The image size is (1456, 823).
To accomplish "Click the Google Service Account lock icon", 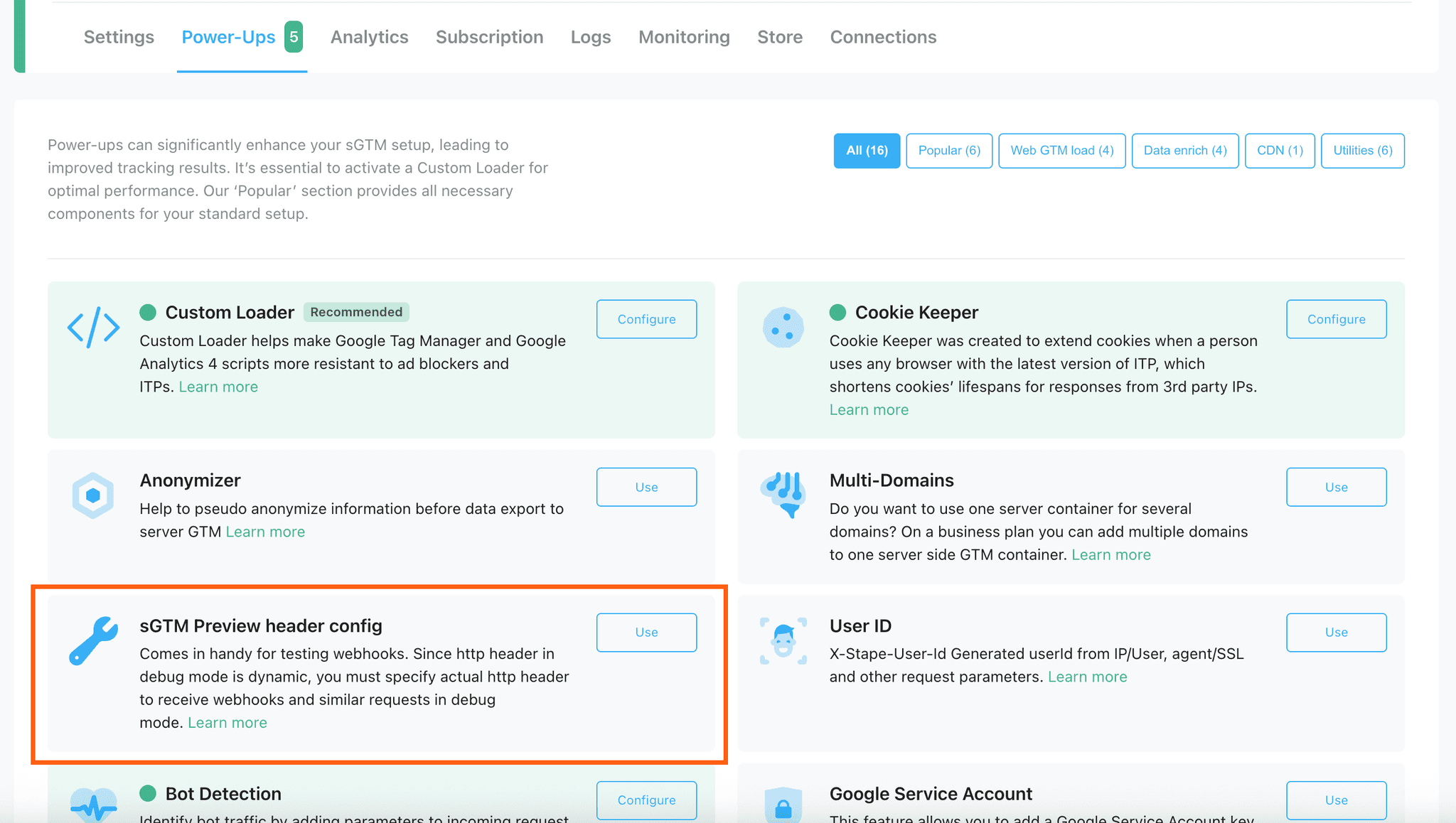I will click(783, 803).
